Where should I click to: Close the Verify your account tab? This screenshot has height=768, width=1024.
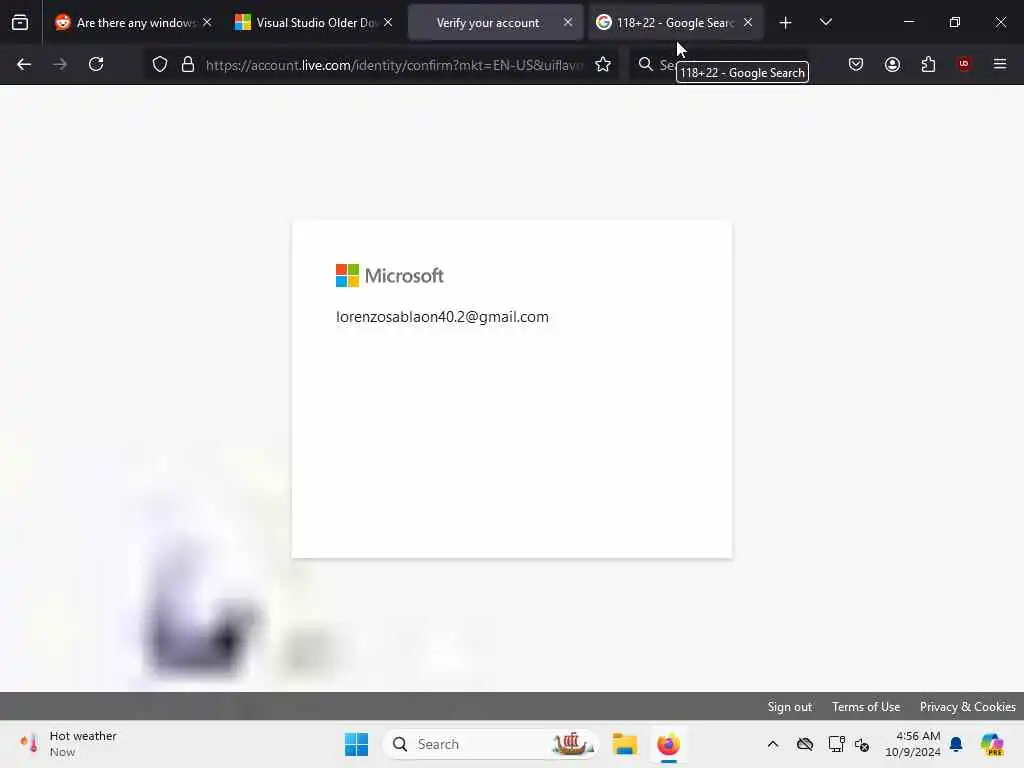[568, 22]
